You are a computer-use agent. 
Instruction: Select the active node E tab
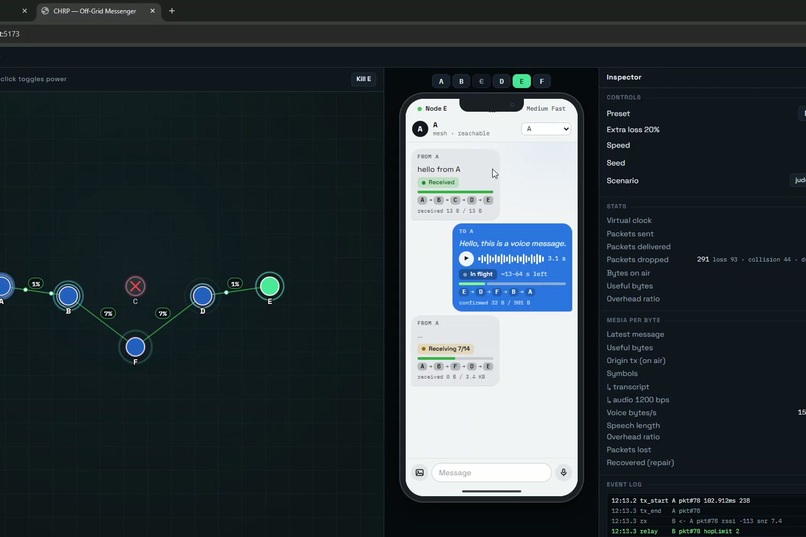point(522,81)
